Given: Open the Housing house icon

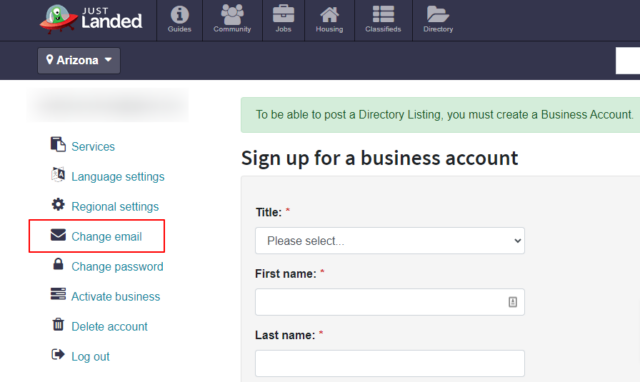Looking at the screenshot, I should [329, 15].
